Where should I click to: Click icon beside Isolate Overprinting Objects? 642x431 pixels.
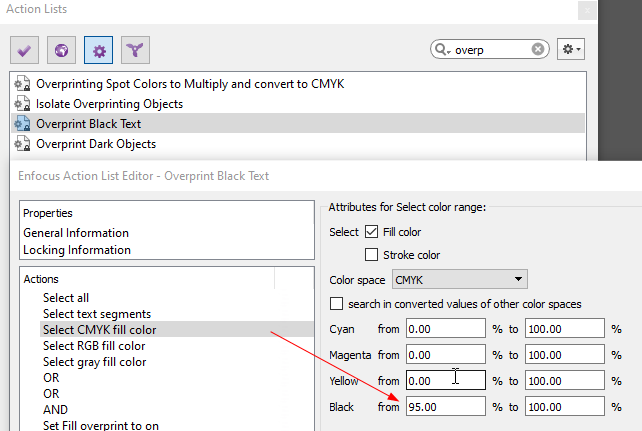pos(22,104)
